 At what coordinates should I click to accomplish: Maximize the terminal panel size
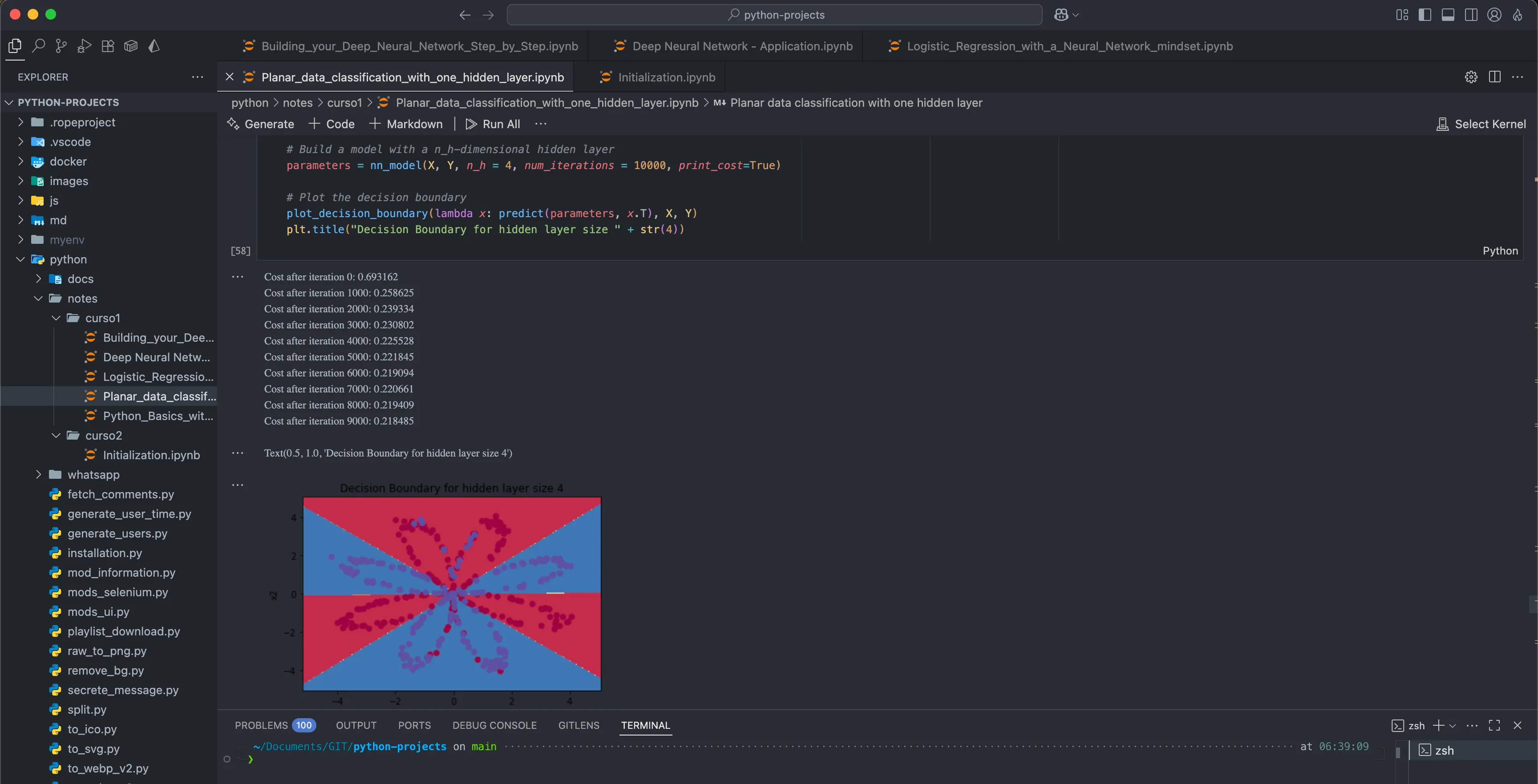tap(1494, 725)
